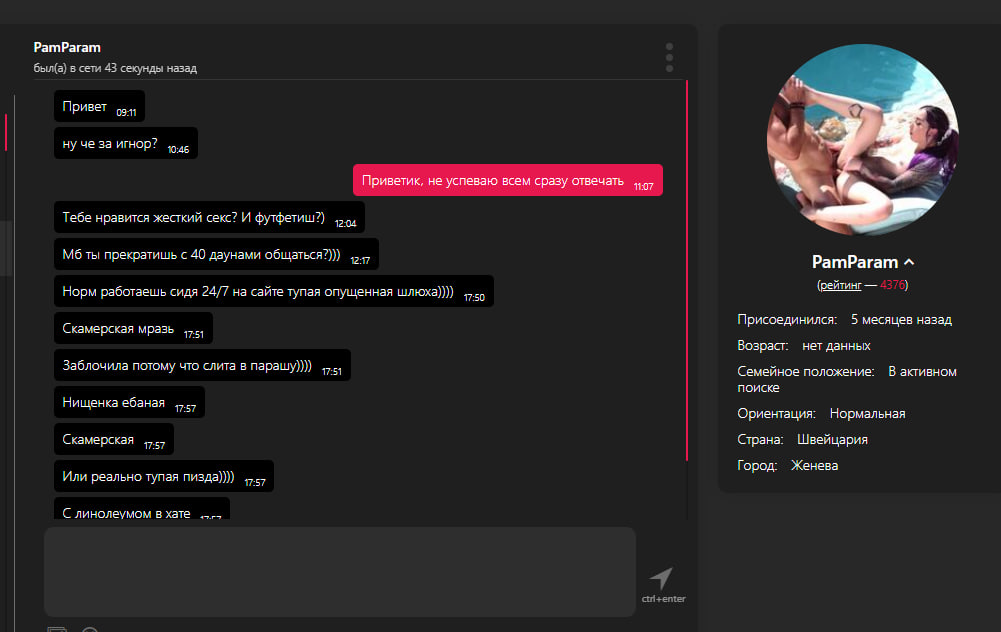Click the "был(а) в сети" status text
Screen dimensions: 1001x632
[115, 68]
